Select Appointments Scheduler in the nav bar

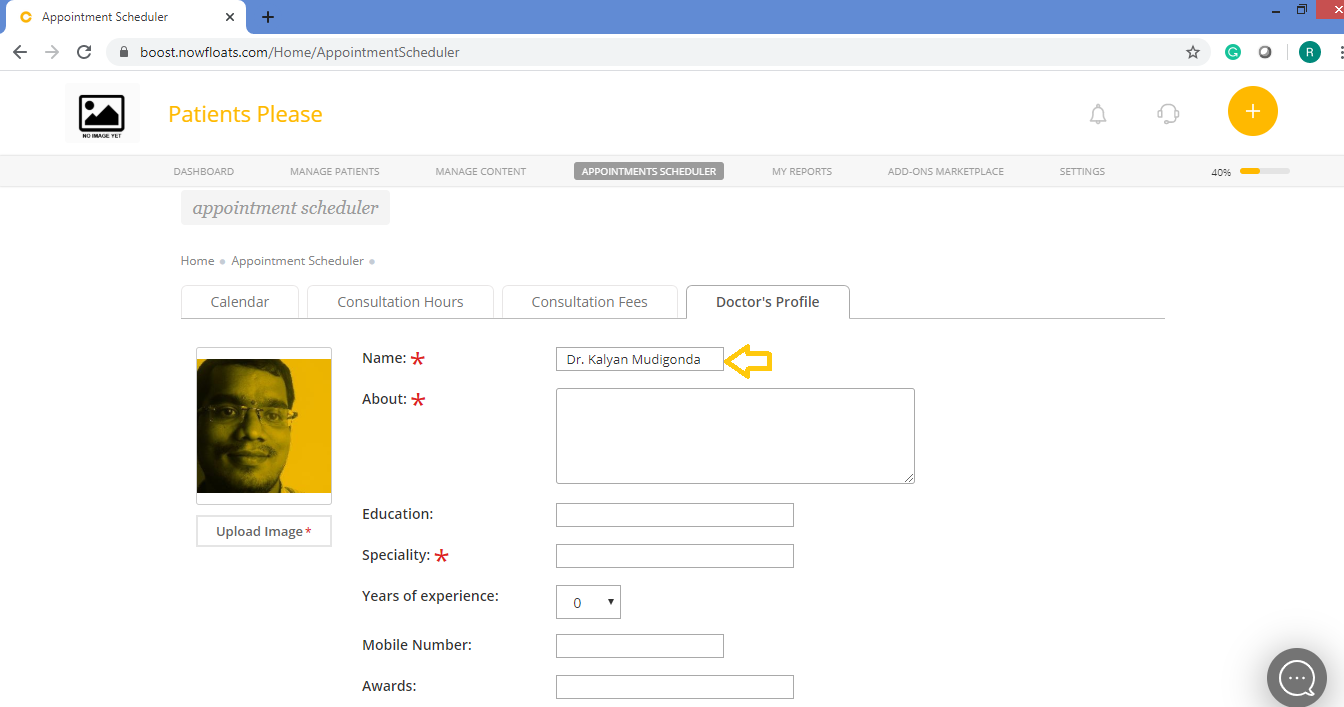[649, 171]
